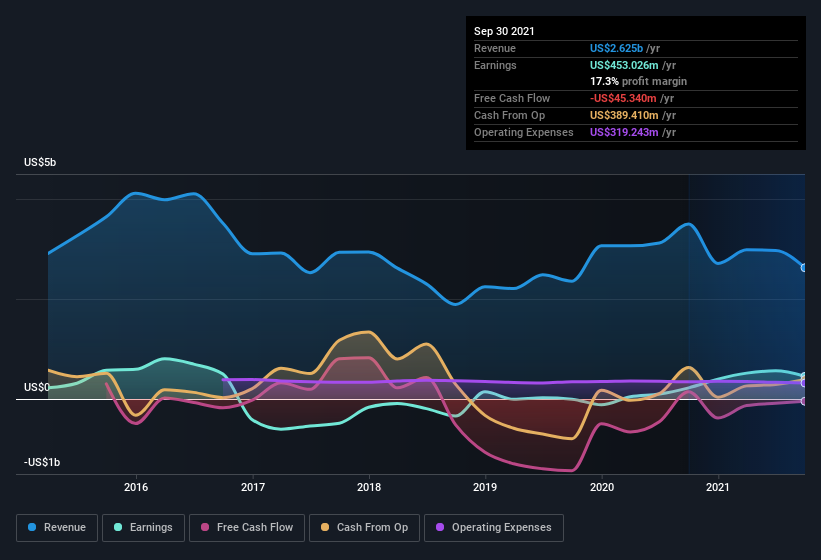Click the 17.3% profit margin text
Viewport: 821px width, 560px height.
(x=638, y=82)
